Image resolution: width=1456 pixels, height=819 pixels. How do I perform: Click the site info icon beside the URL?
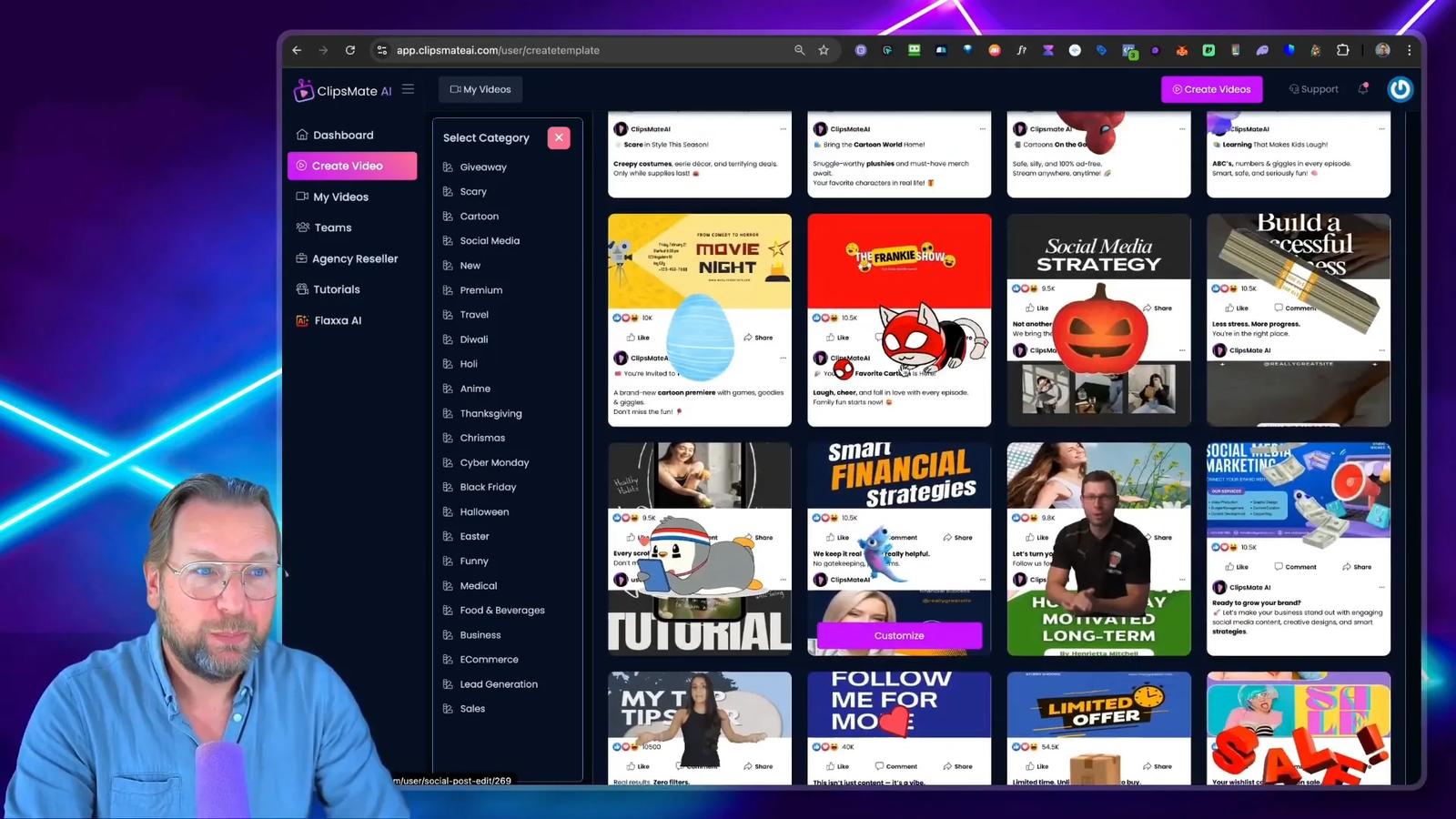(382, 50)
